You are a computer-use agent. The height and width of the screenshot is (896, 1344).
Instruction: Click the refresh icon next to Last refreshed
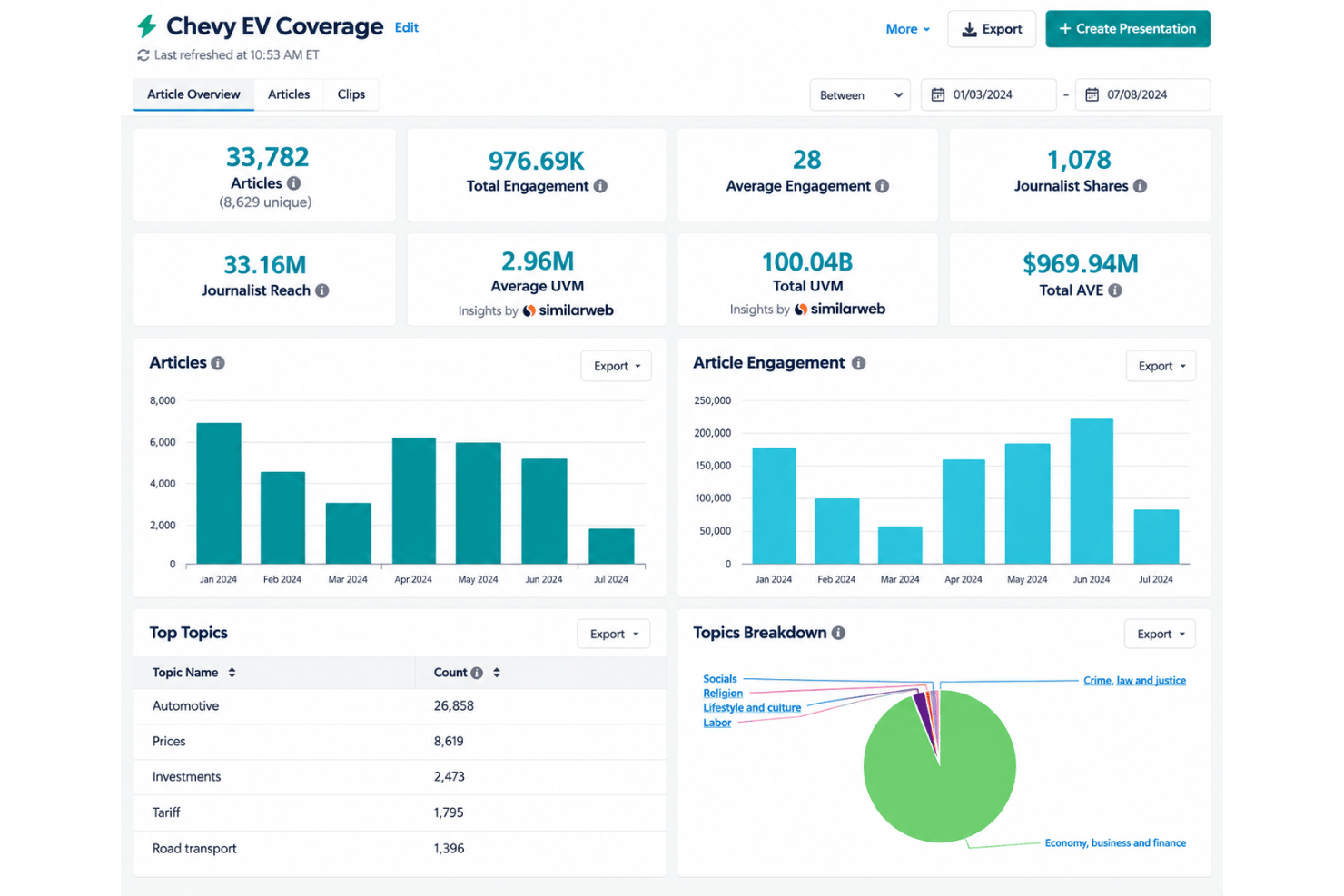coord(143,55)
